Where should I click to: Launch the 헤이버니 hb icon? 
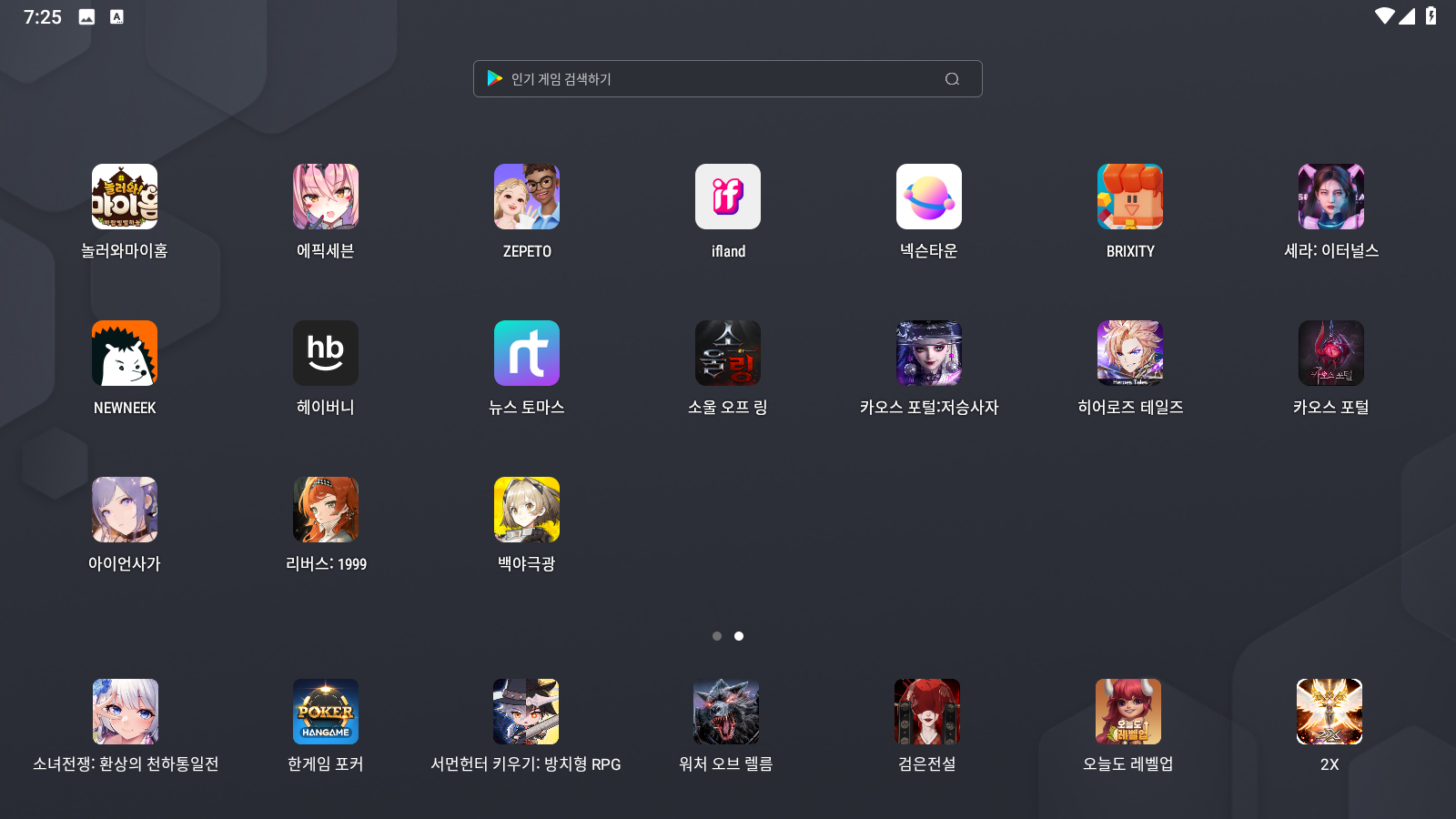coord(326,353)
